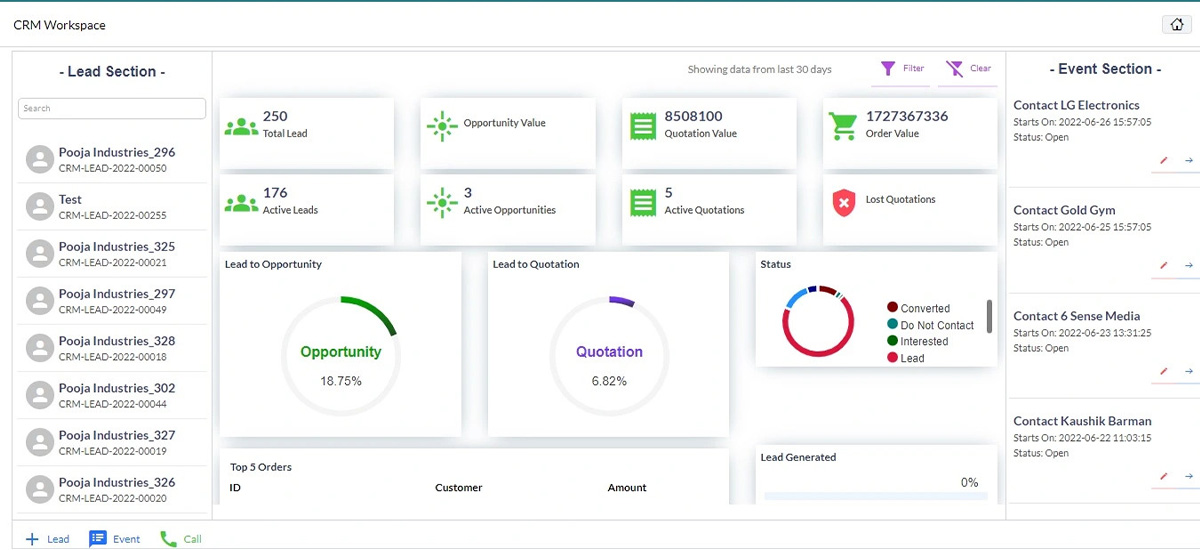The image size is (1200, 550).
Task: Click the ID column header
Action: [235, 488]
